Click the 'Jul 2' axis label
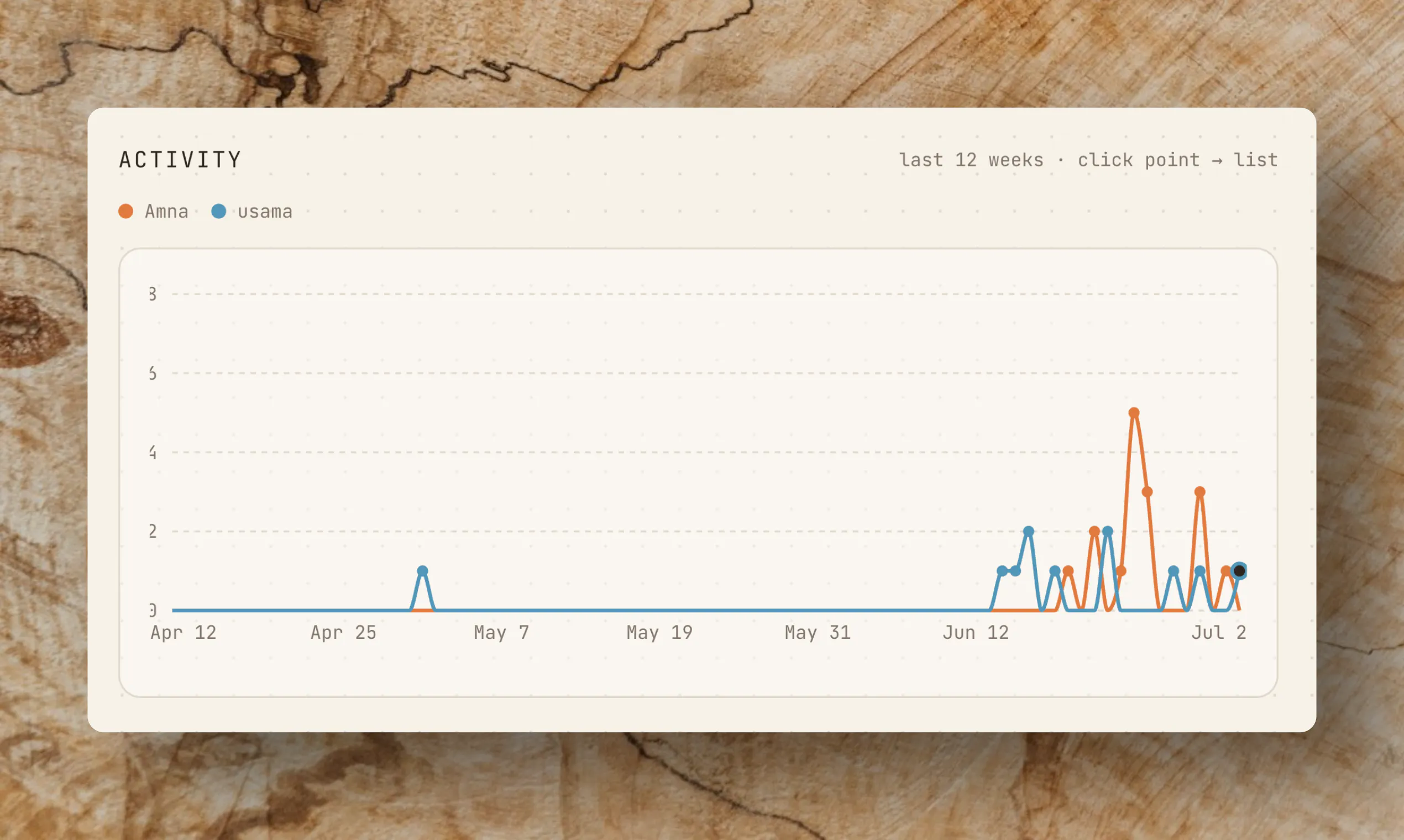The image size is (1404, 840). (x=1219, y=632)
